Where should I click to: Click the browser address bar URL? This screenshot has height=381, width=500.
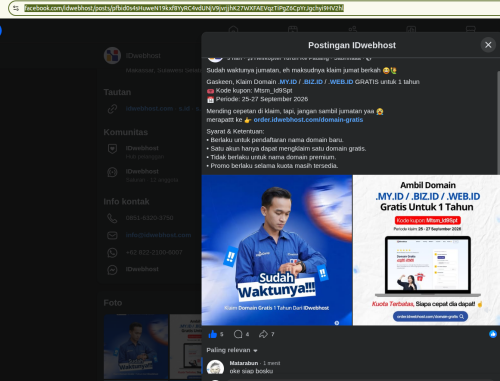click(x=184, y=8)
